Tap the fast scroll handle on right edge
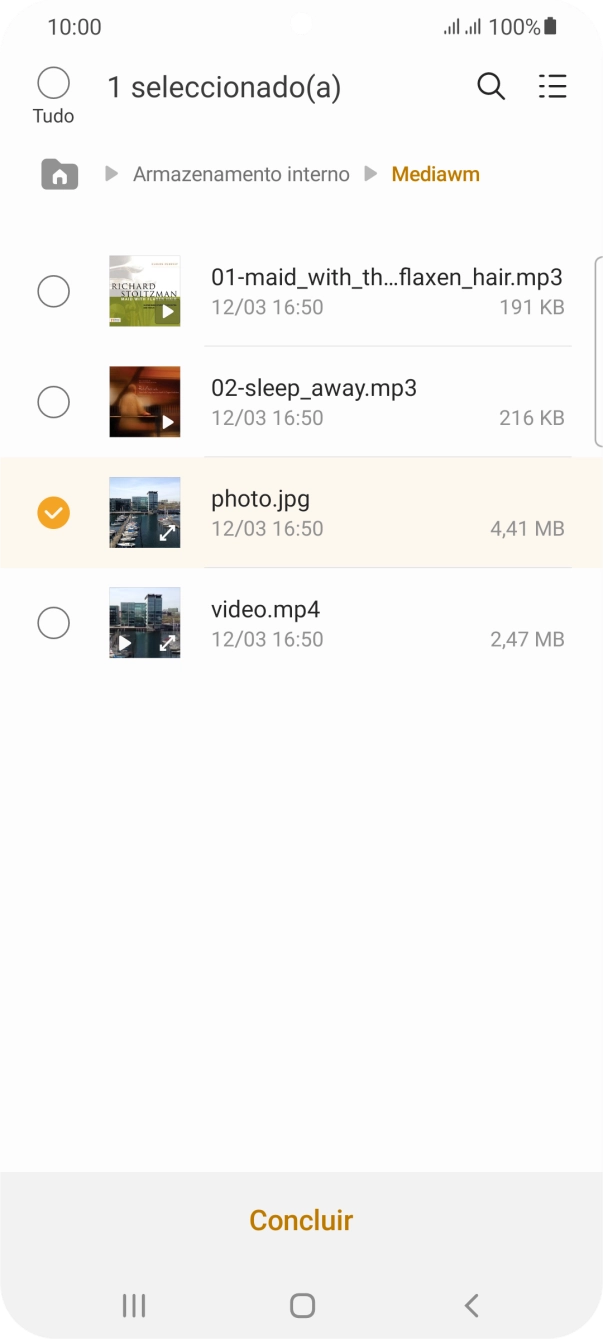Screen dimensions: 603x1342 pos(598,350)
